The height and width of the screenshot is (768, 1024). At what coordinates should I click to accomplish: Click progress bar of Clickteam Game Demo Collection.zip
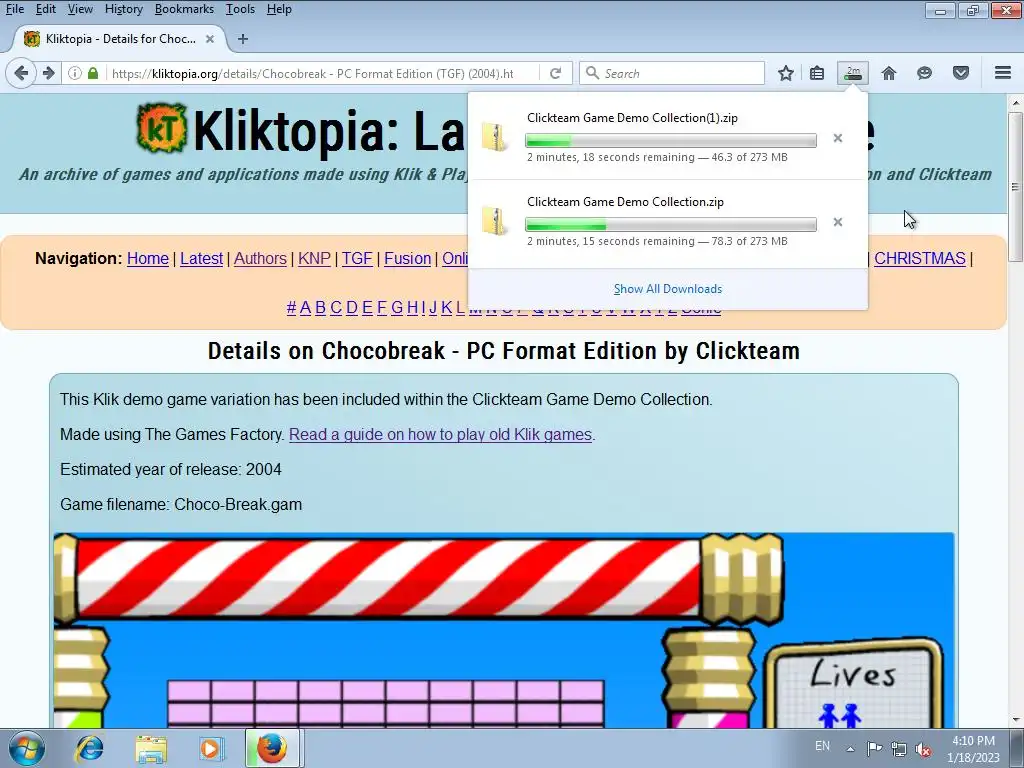[x=671, y=225]
